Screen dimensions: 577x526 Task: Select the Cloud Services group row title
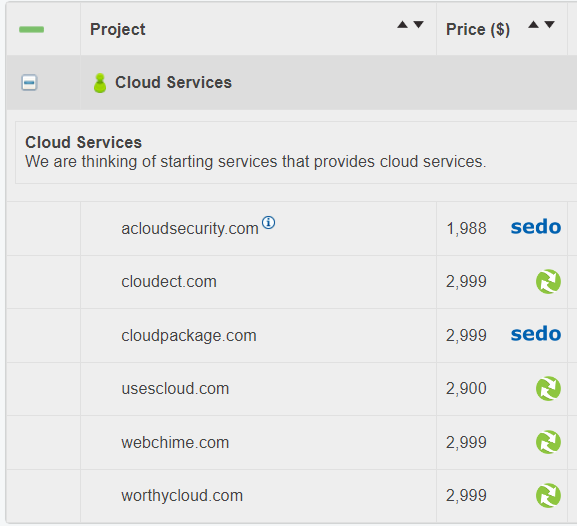(173, 82)
